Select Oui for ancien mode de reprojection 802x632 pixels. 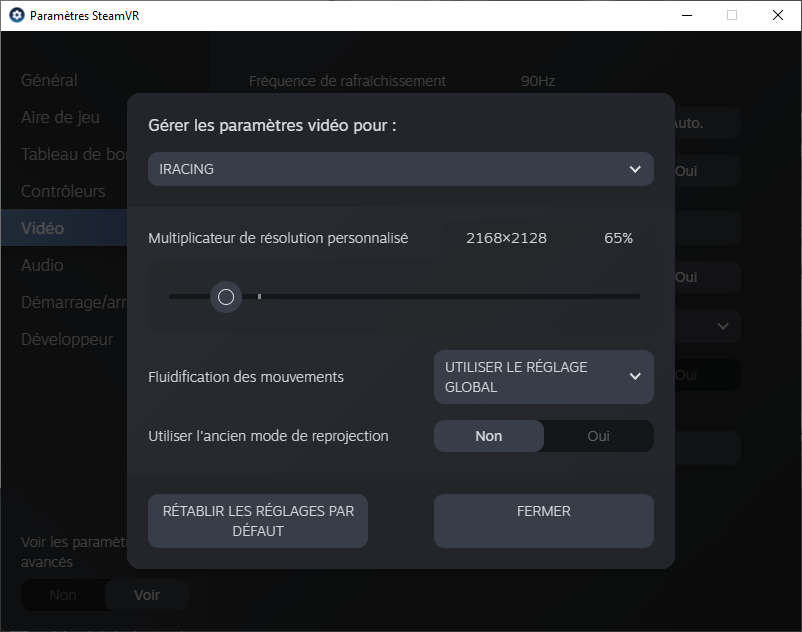point(598,436)
